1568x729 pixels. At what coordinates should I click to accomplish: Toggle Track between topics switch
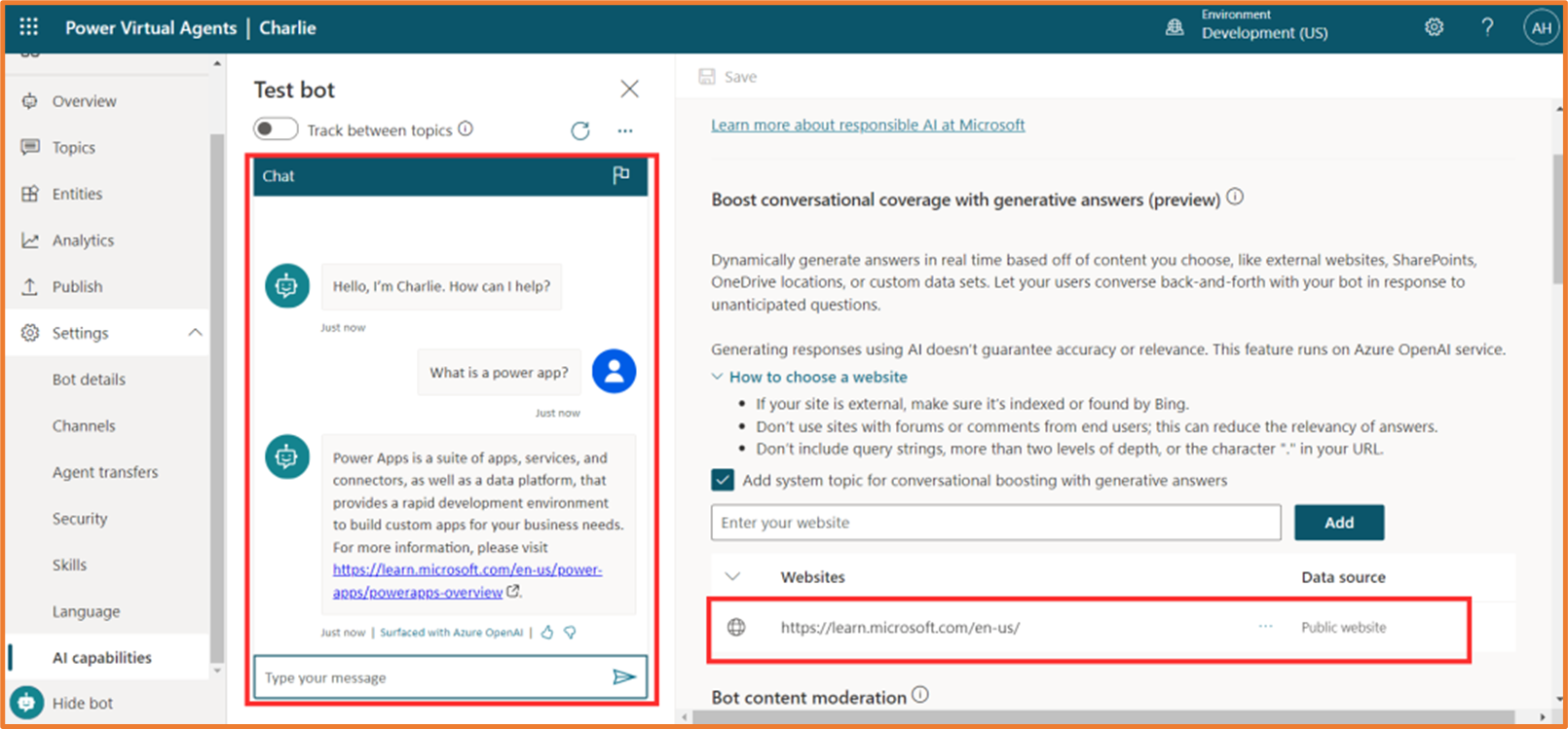(x=276, y=129)
